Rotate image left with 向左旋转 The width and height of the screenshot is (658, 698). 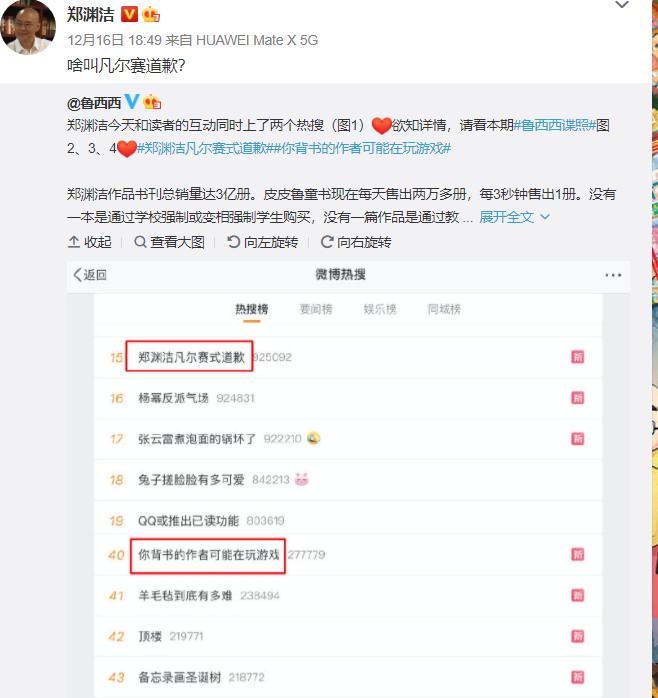pos(263,242)
